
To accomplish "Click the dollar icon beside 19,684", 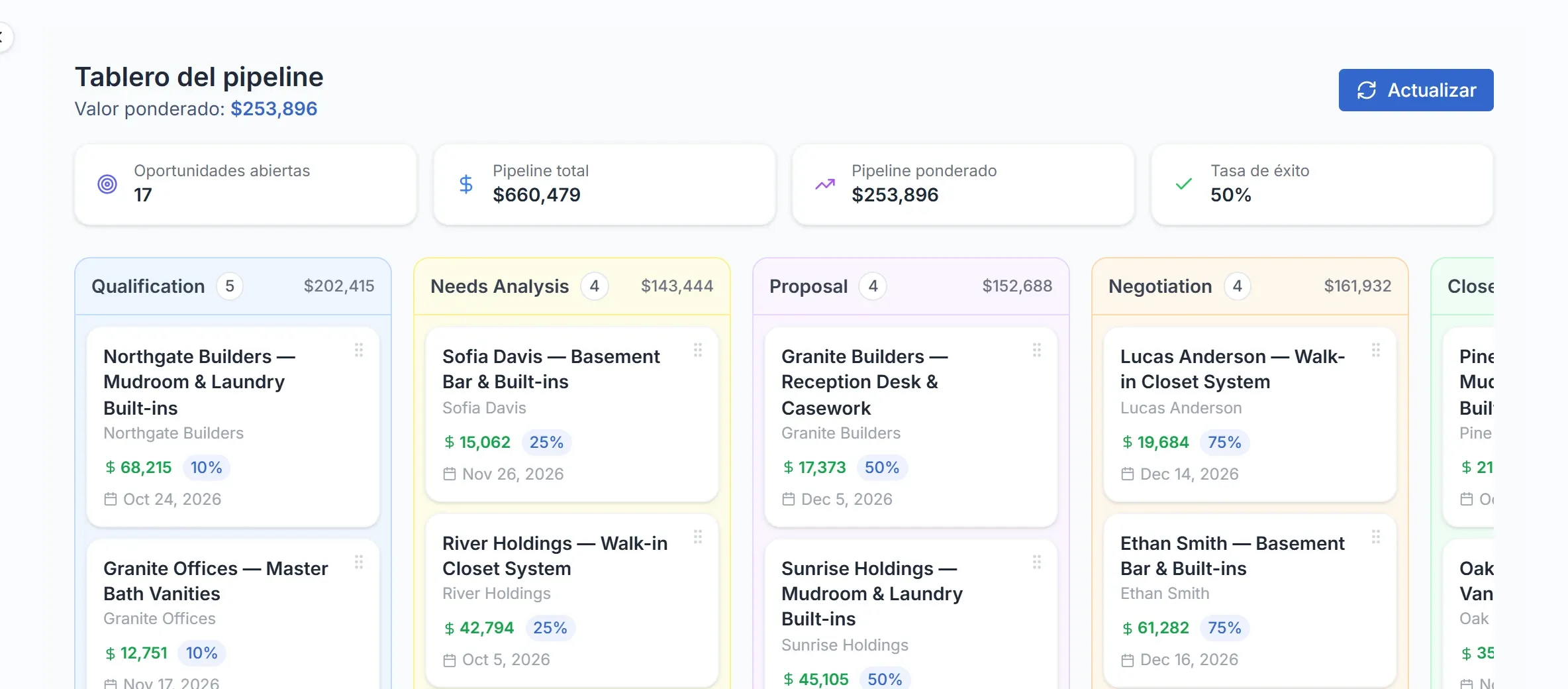I will tap(1128, 443).
